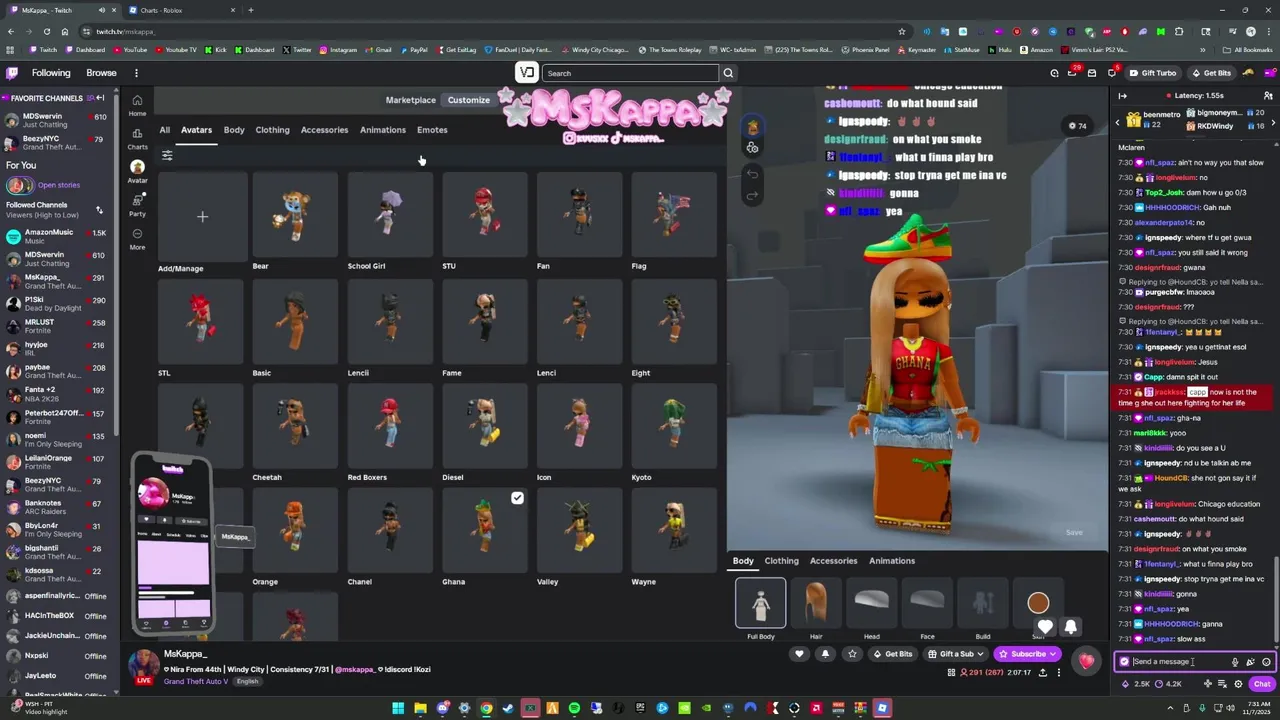Click the Gift Turbo button

1153,73
